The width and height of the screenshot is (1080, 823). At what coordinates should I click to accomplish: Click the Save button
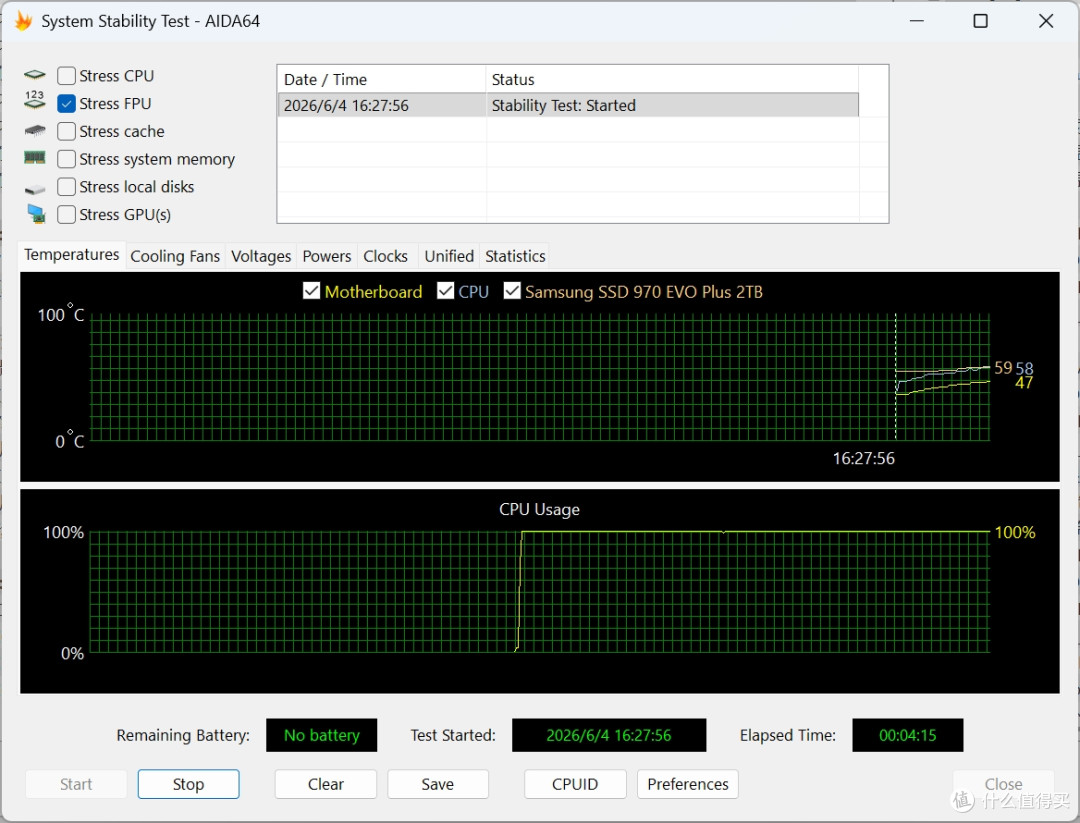pyautogui.click(x=438, y=784)
